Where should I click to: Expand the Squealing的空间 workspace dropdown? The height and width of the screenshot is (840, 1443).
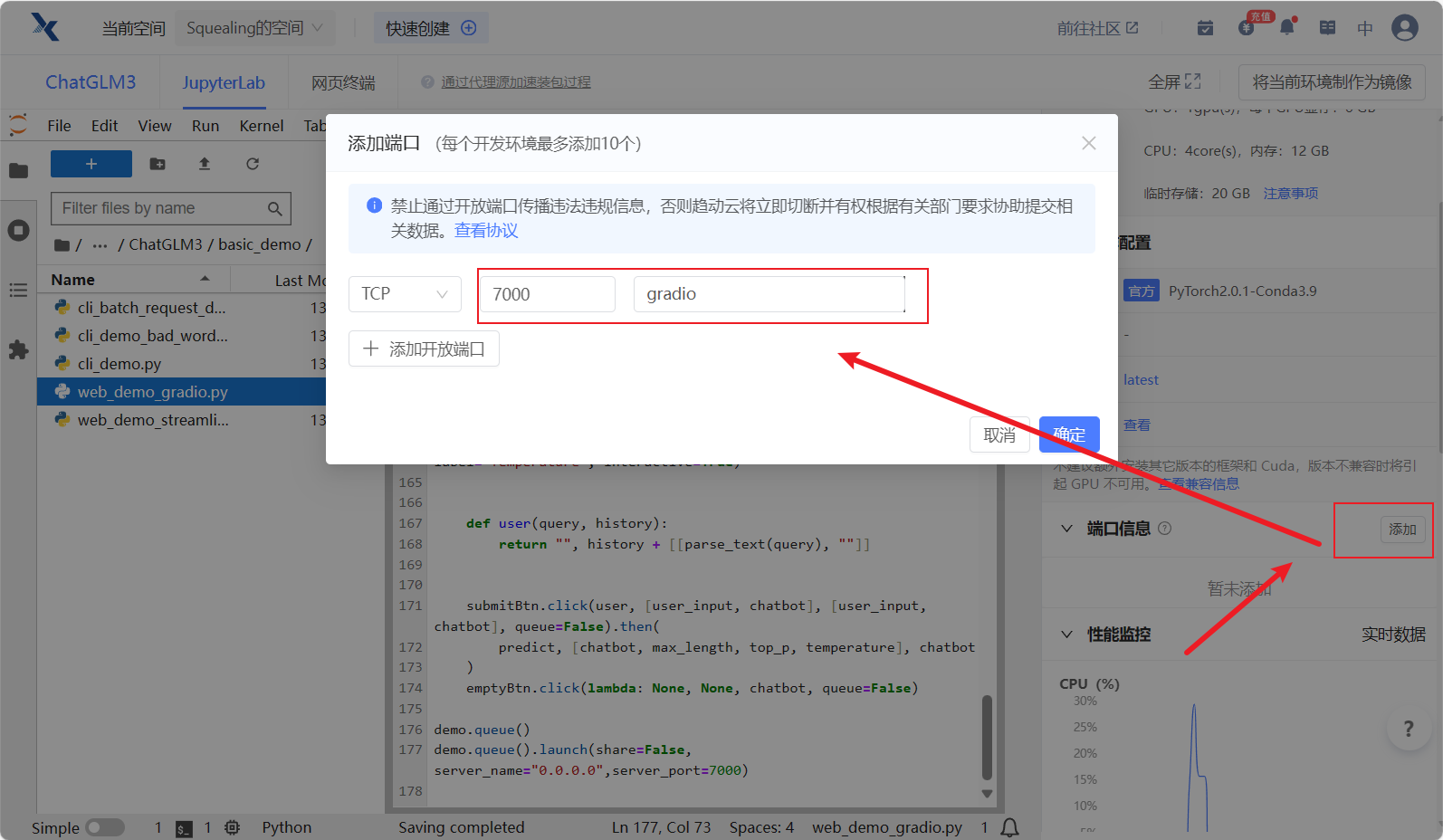tap(254, 28)
